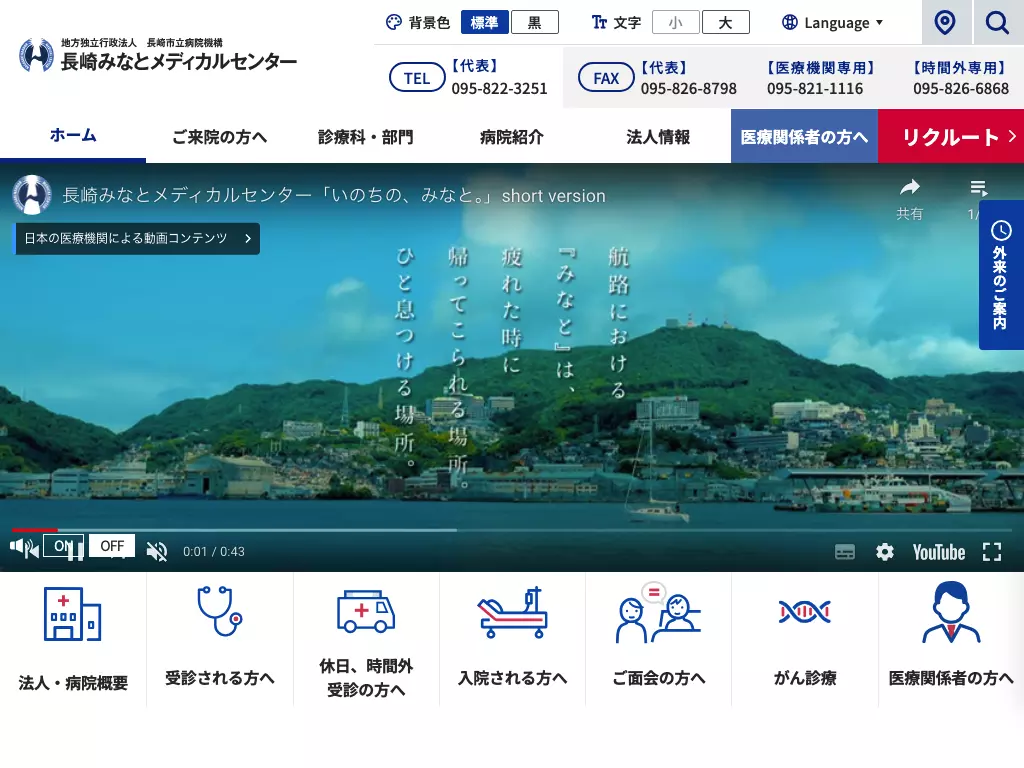Click the 法人・病院概要 label
The image size is (1024, 768).
73,683
